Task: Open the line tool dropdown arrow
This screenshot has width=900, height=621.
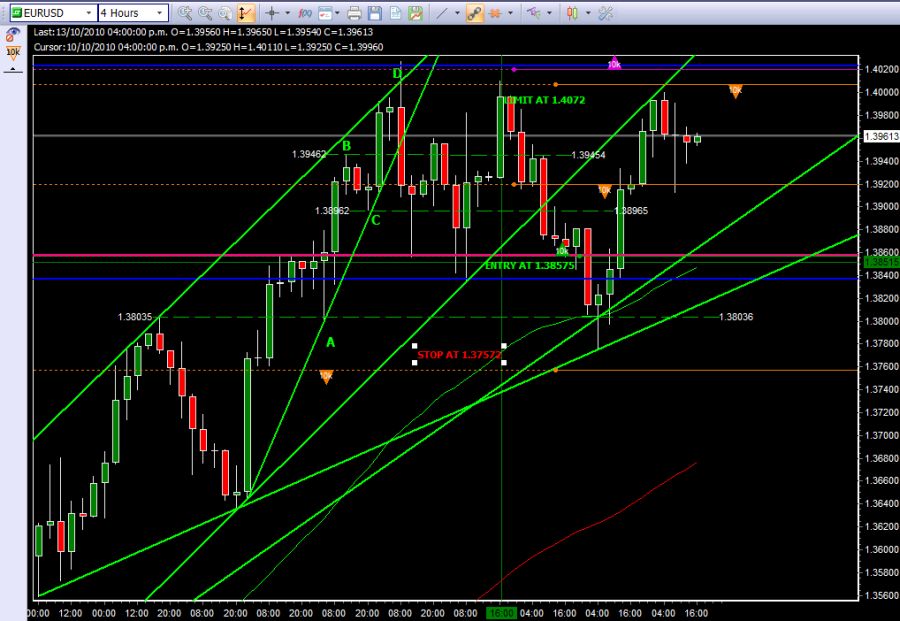Action: (x=458, y=13)
